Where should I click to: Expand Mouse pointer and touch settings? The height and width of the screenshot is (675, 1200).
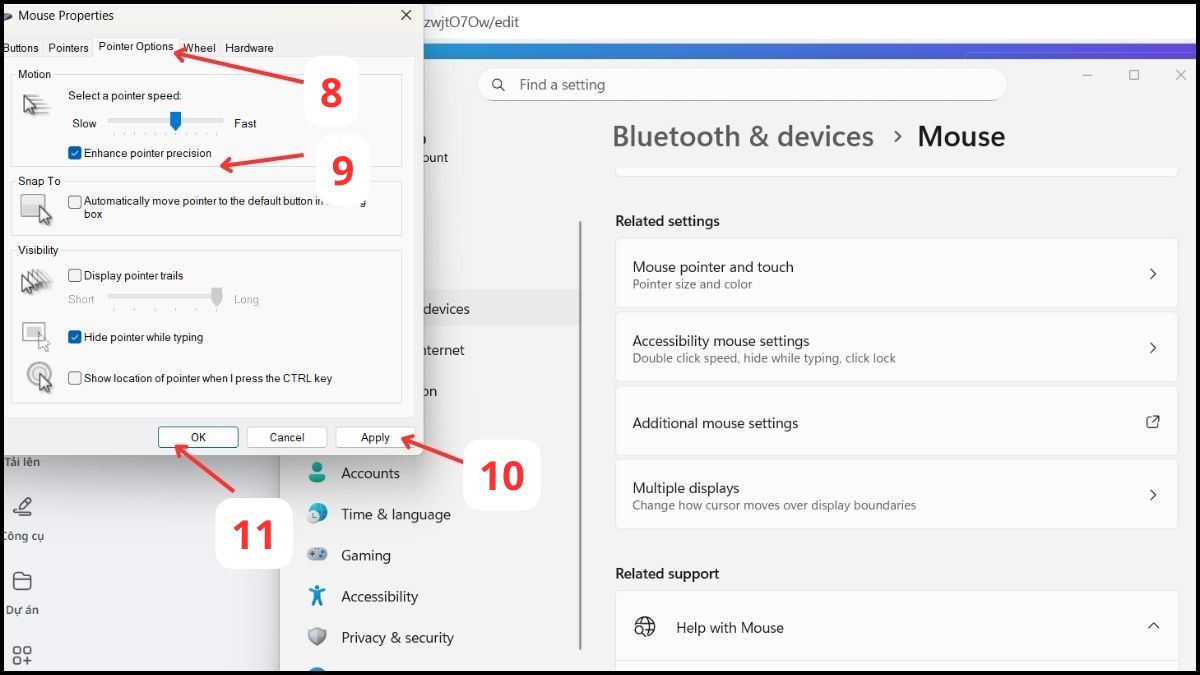point(1155,273)
